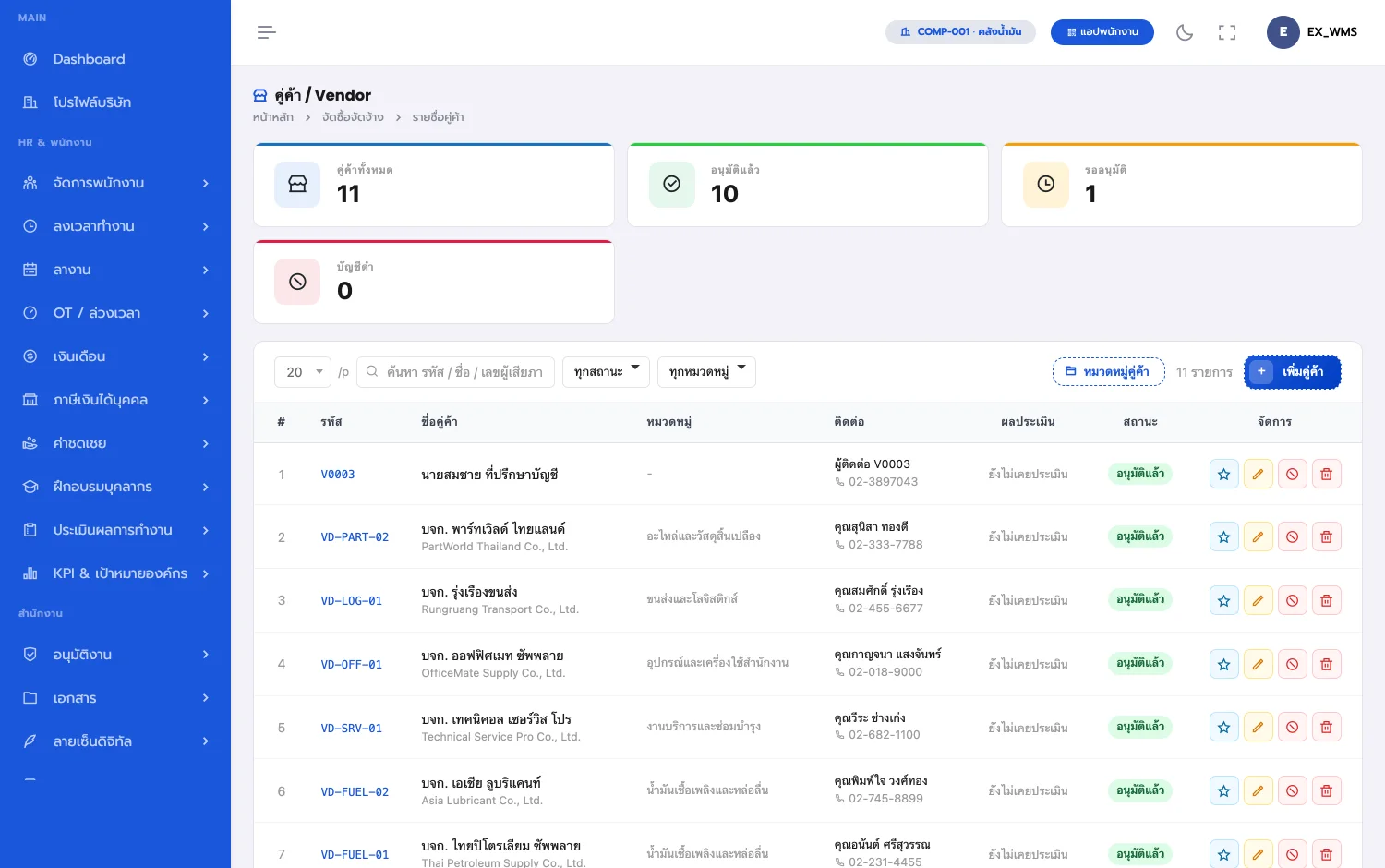The image size is (1385, 868).
Task: Click trash delete icon for VD-OFF-01
Action: (1326, 664)
